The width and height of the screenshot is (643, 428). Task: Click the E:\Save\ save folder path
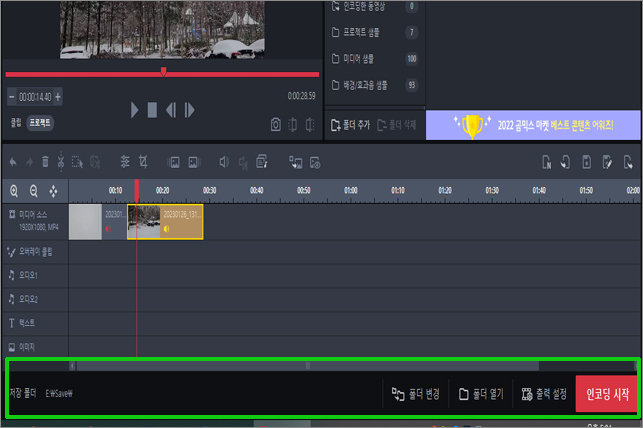pyautogui.click(x=59, y=394)
